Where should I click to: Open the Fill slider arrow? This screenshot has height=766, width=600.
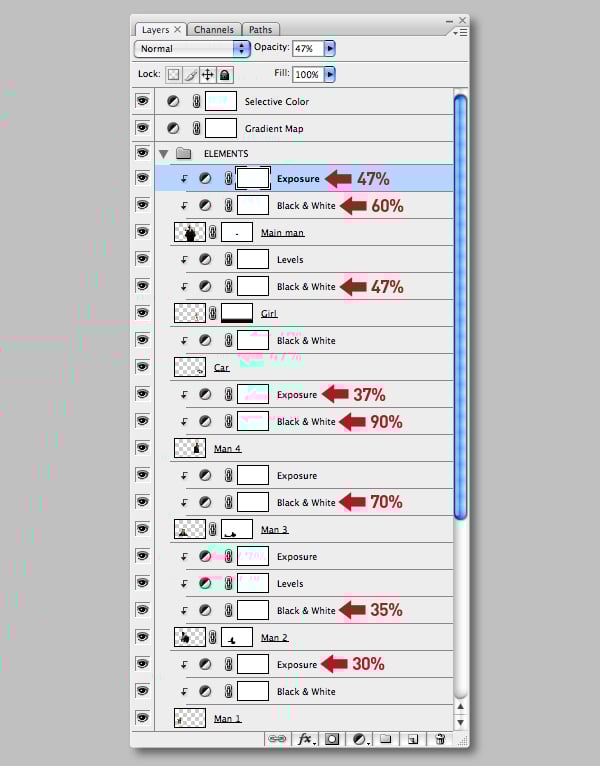click(x=330, y=75)
